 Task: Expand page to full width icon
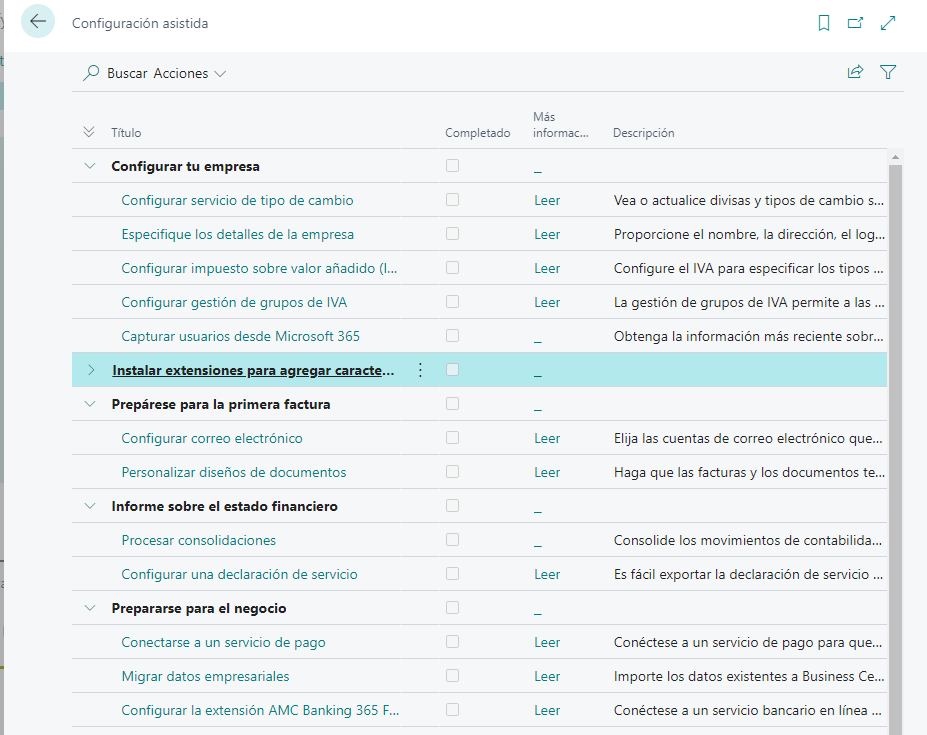888,23
